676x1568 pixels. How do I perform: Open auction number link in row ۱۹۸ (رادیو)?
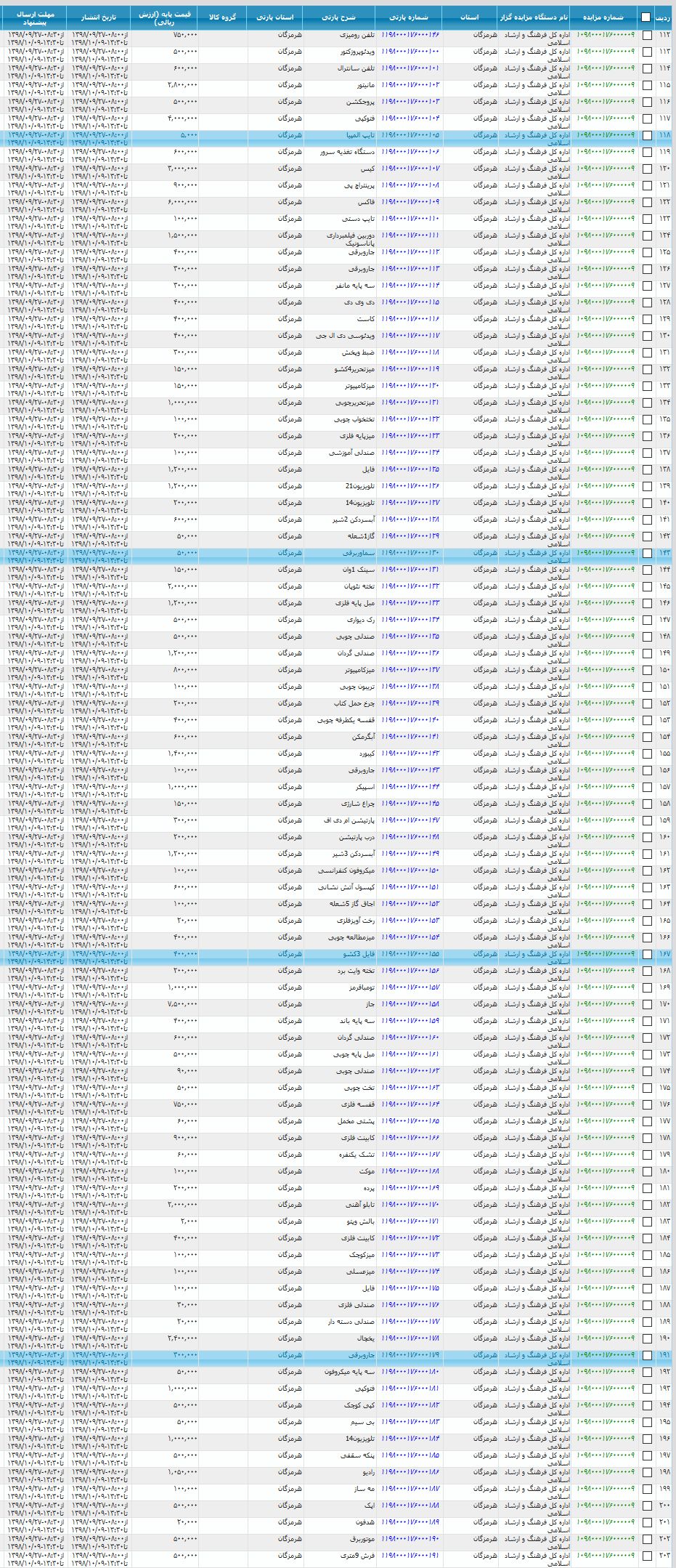click(x=605, y=1472)
